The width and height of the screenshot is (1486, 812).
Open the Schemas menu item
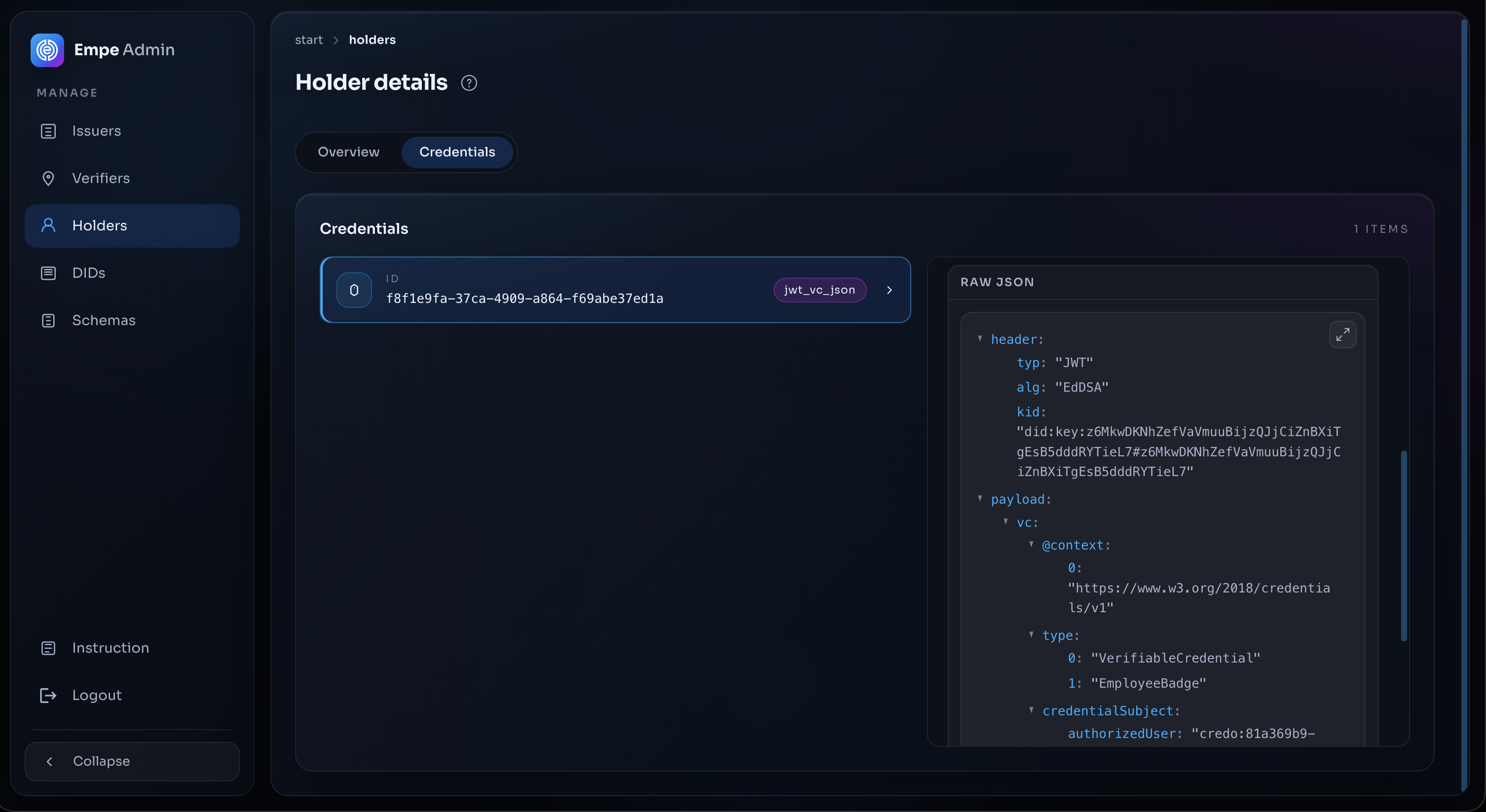click(132, 320)
